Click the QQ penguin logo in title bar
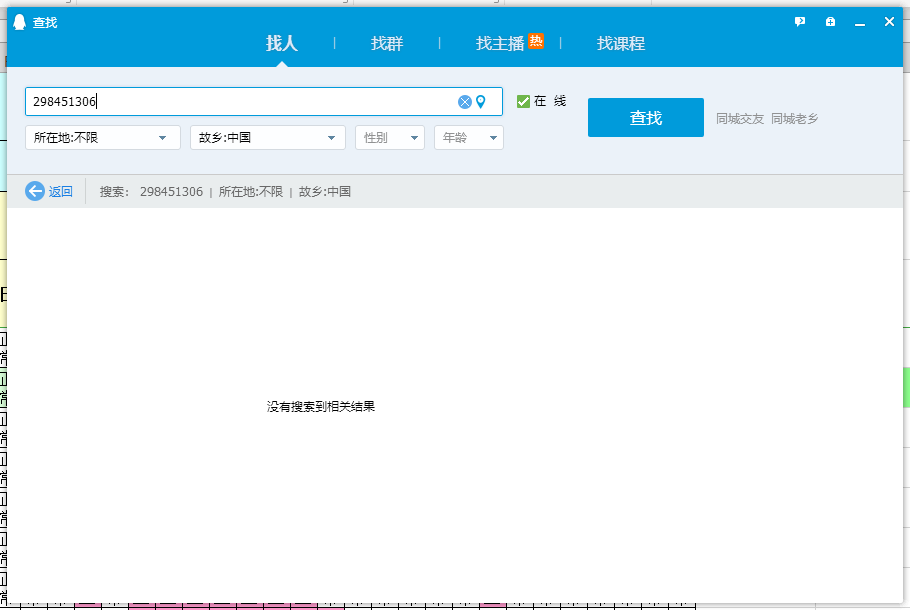Screen dimensions: 910x610 click(19, 22)
